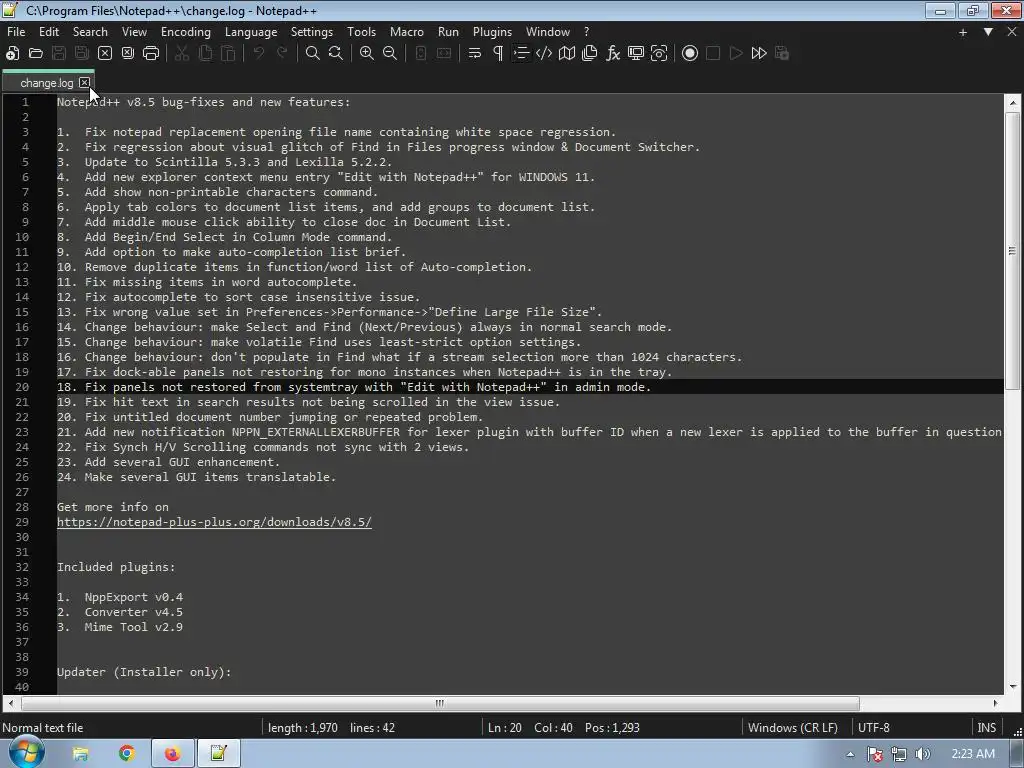
Task: Close the change.log tab with its X
Action: tap(84, 82)
